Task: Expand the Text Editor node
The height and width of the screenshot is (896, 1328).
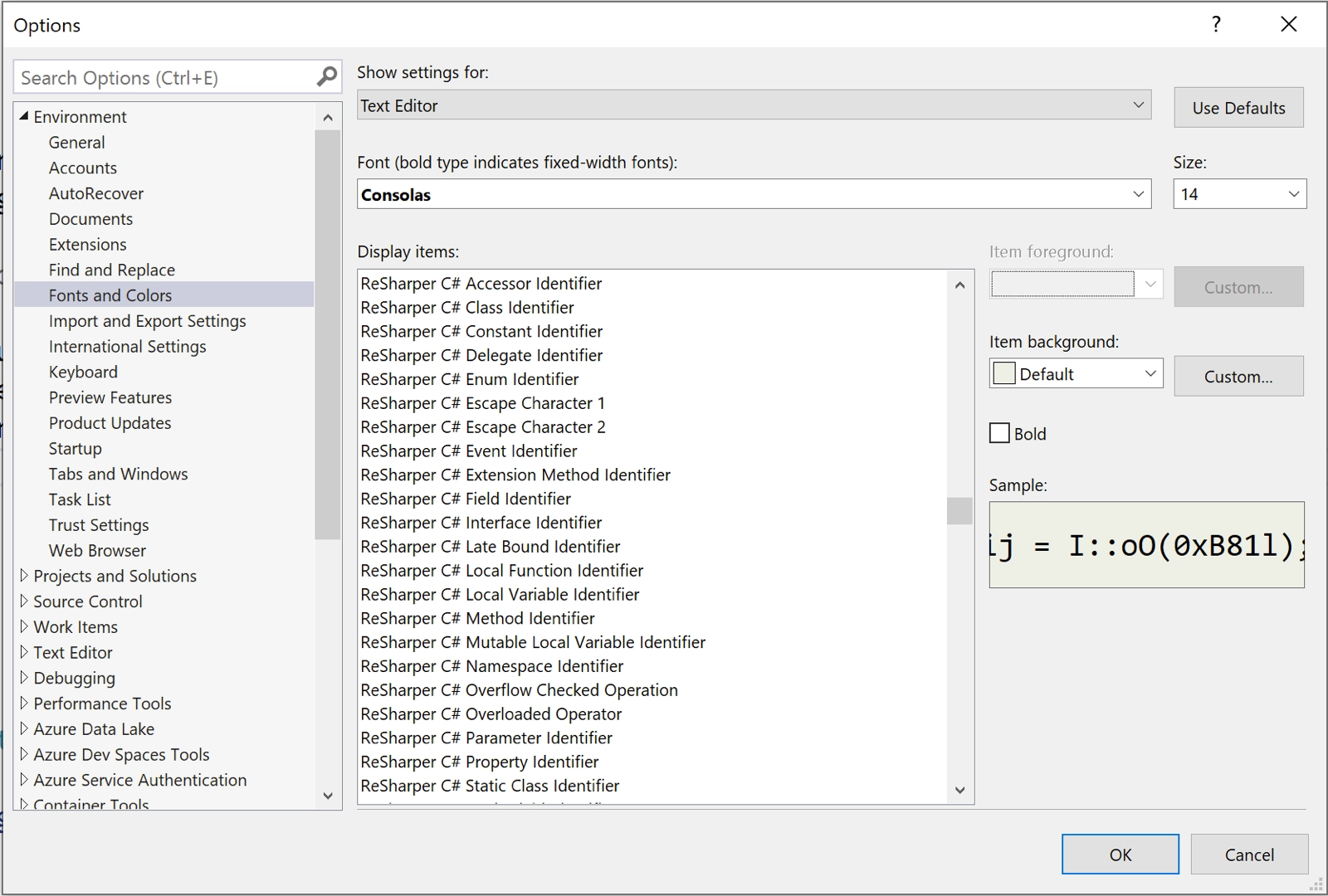Action: [x=24, y=652]
